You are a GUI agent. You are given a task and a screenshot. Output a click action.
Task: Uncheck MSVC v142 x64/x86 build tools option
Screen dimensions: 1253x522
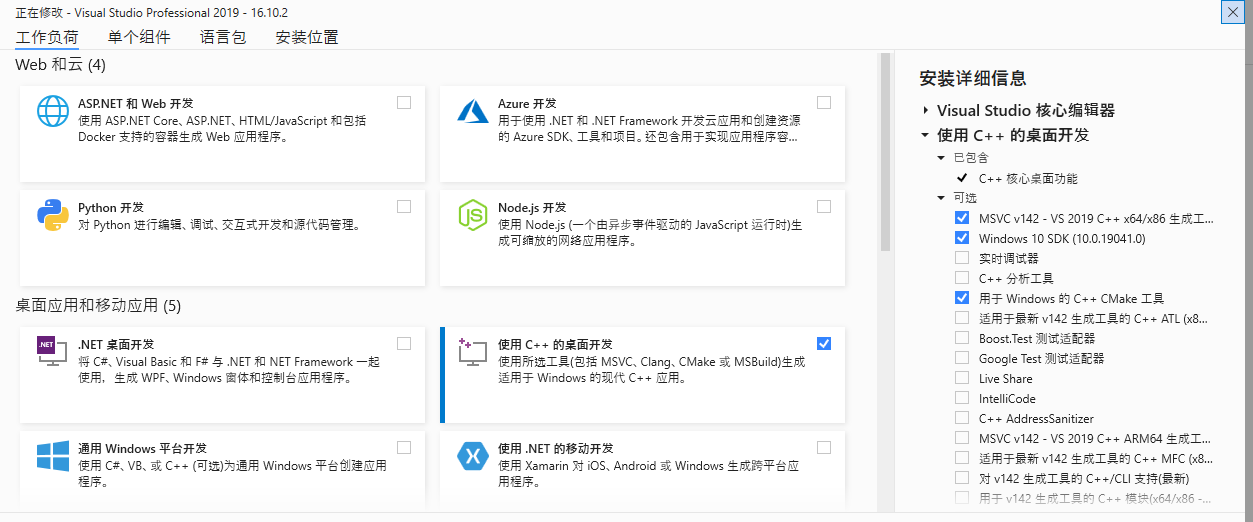click(962, 218)
